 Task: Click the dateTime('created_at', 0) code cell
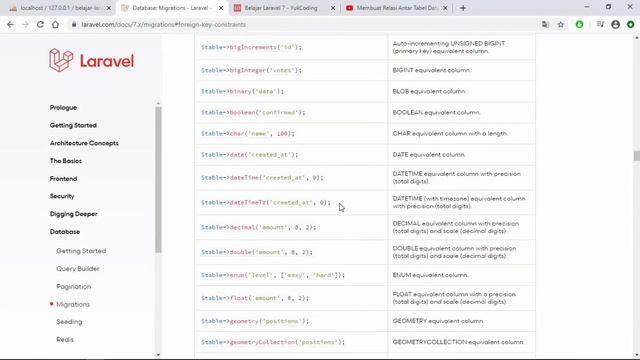[291, 178]
